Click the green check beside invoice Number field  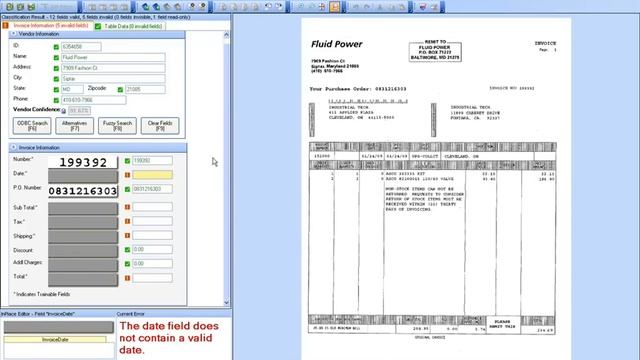tap(127, 161)
